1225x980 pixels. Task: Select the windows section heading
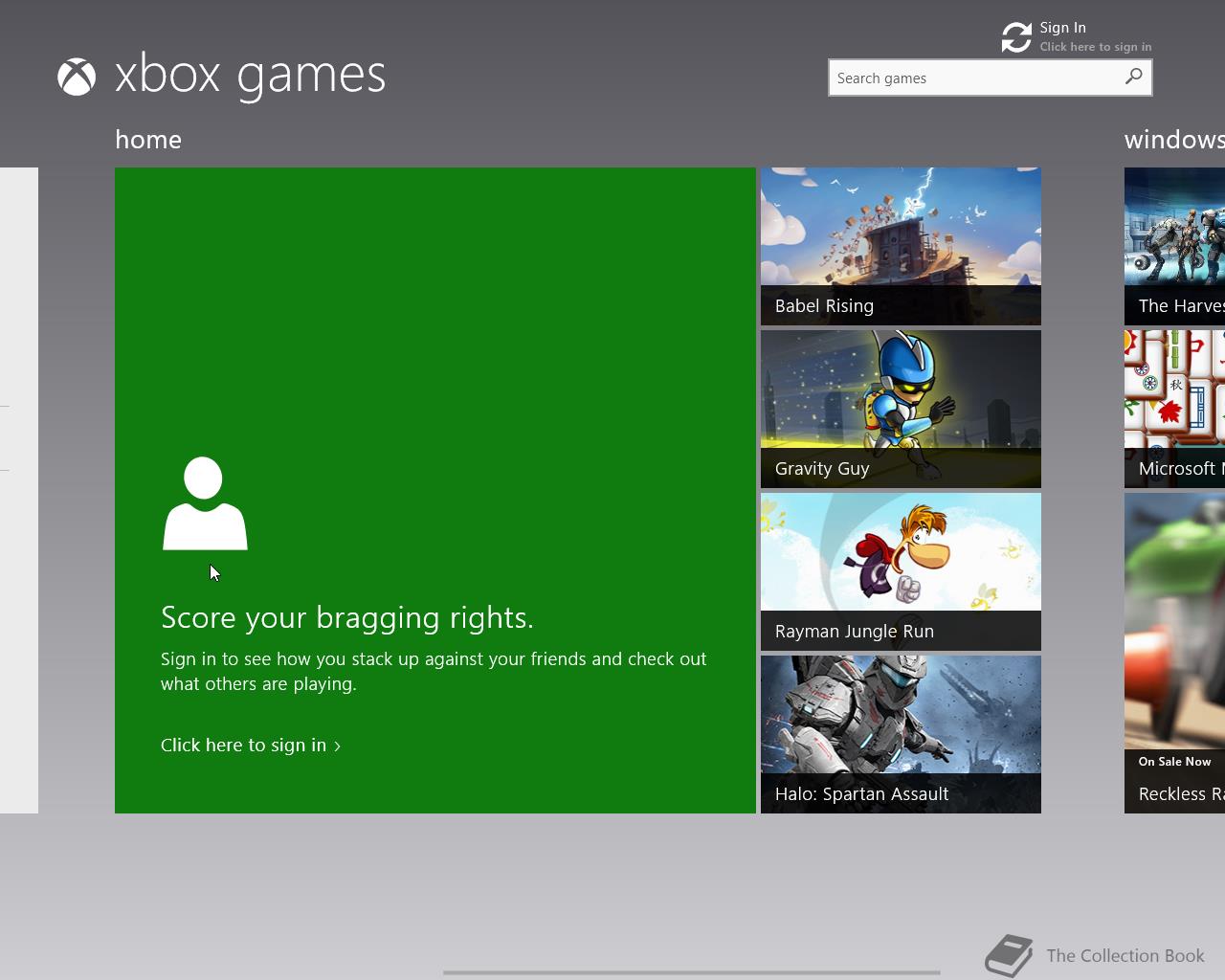(x=1174, y=140)
